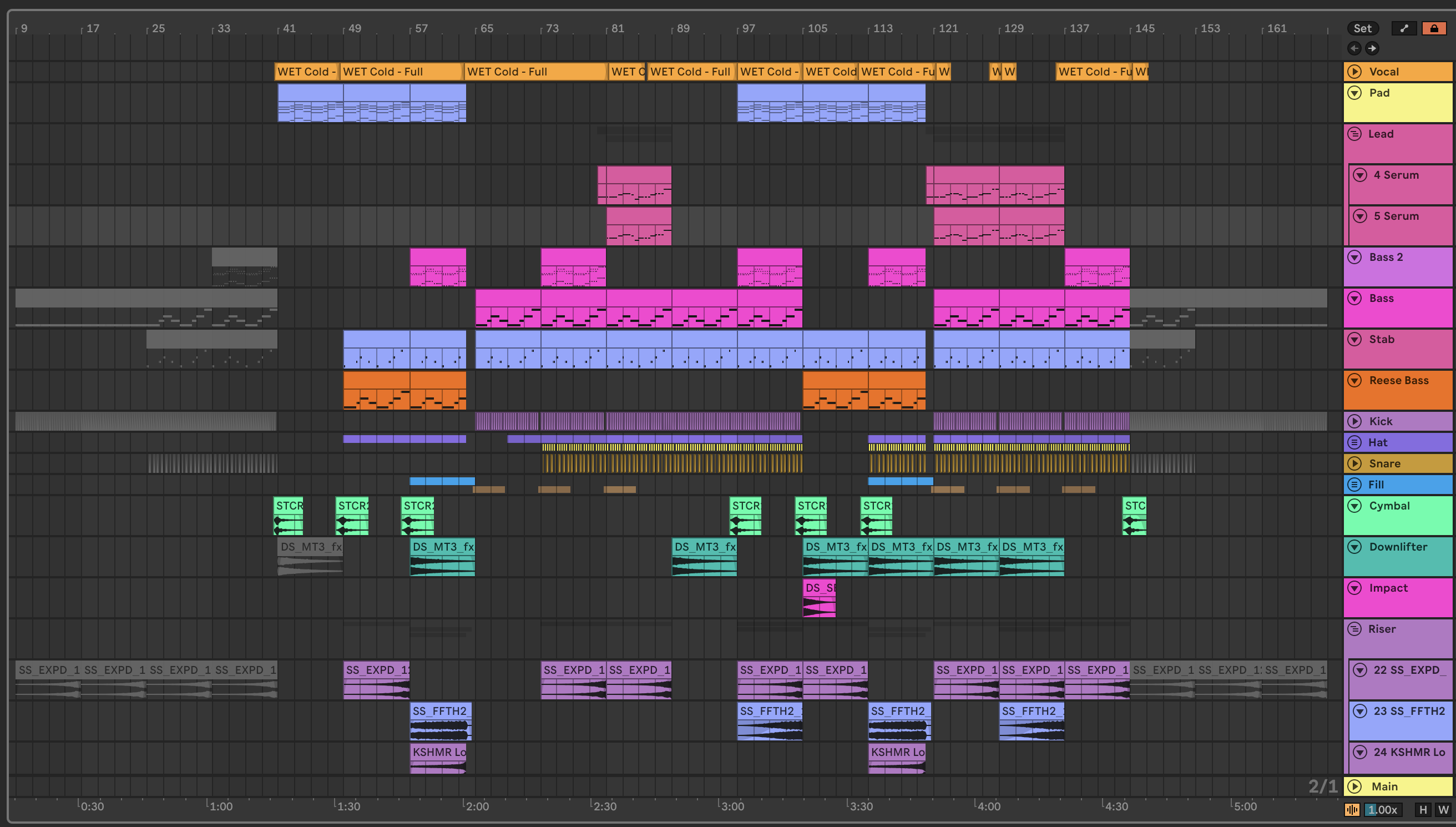The width and height of the screenshot is (1456, 827).
Task: Unfold the Kick track arrow
Action: click(1355, 421)
